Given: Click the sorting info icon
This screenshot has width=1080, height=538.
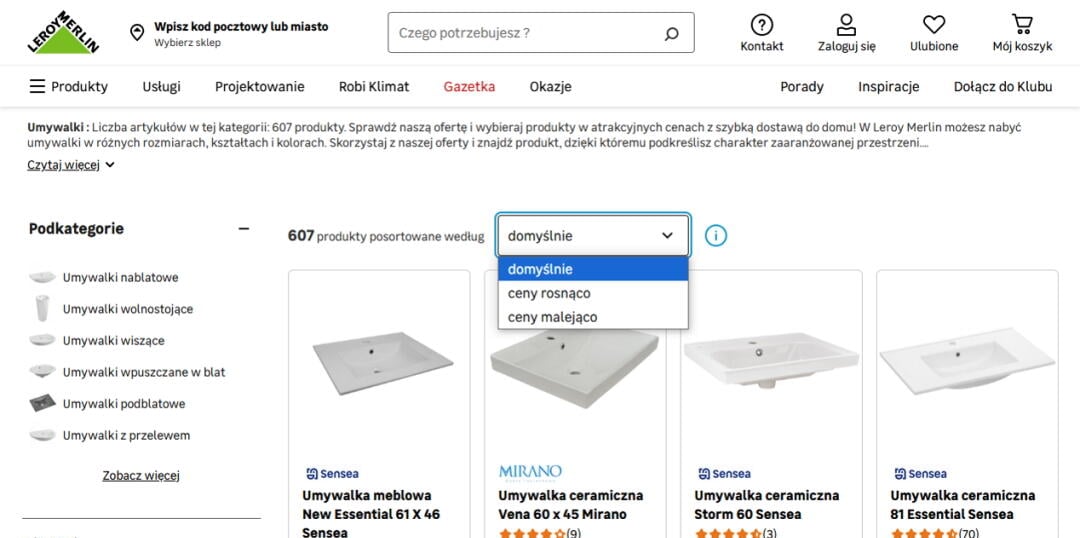Looking at the screenshot, I should (x=716, y=236).
